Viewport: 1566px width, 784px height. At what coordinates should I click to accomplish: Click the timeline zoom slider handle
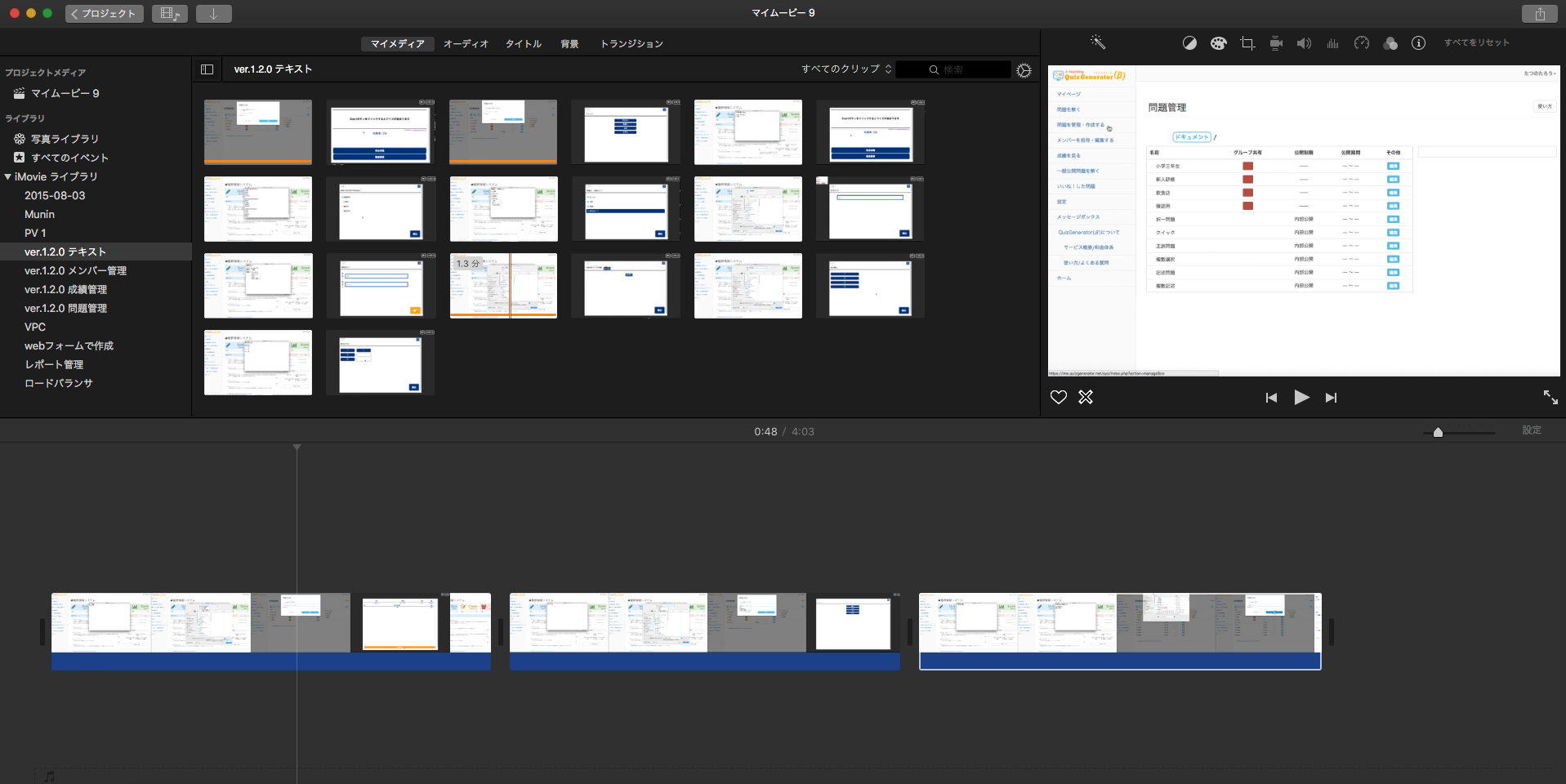pyautogui.click(x=1438, y=432)
